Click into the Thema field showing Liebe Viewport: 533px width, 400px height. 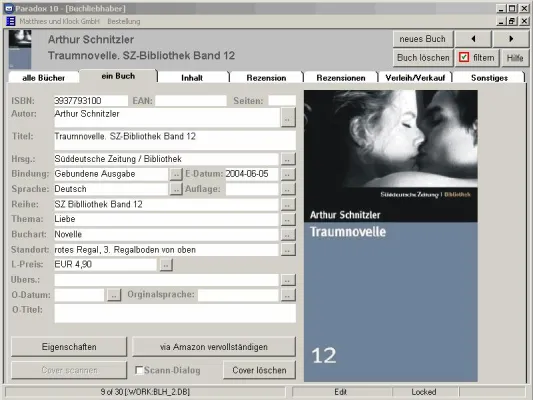[x=166, y=219]
